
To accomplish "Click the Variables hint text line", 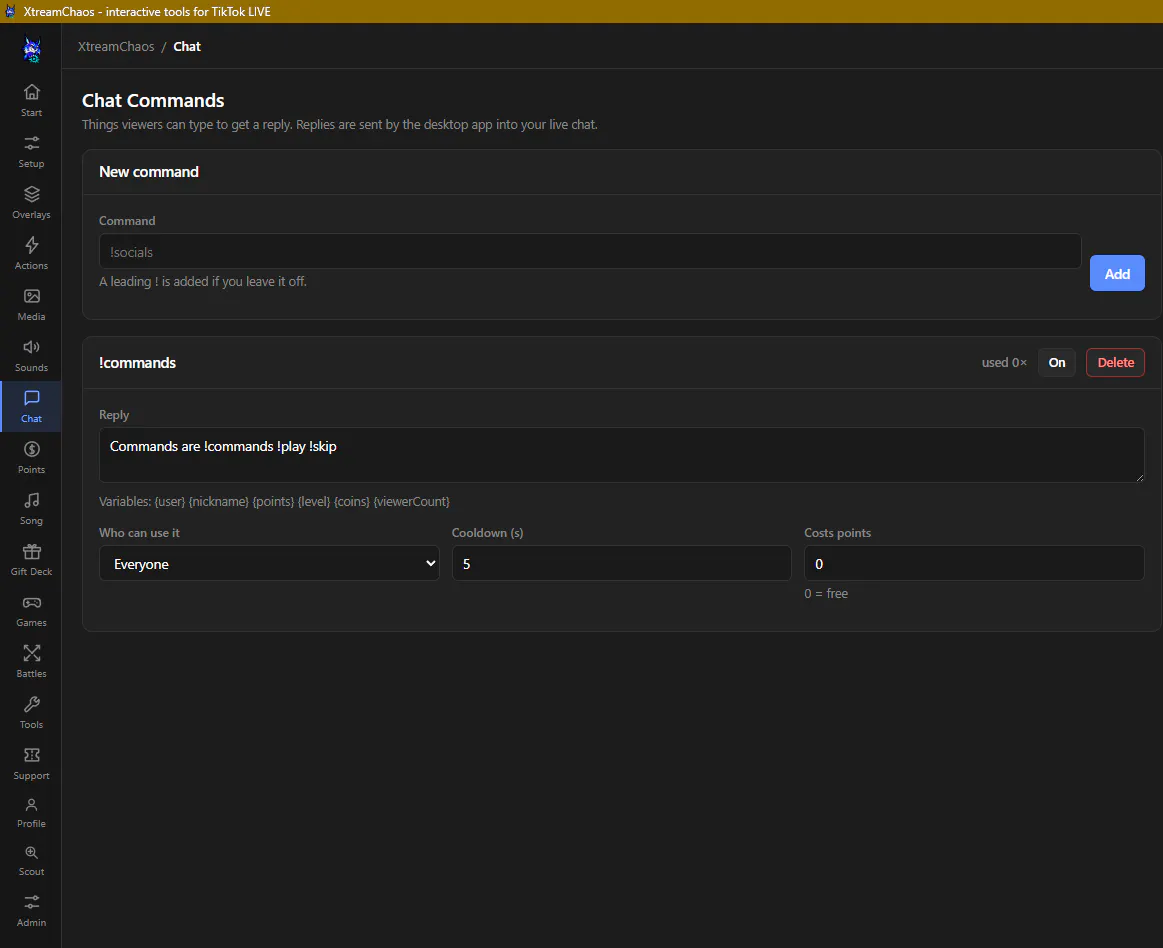I will [x=274, y=502].
